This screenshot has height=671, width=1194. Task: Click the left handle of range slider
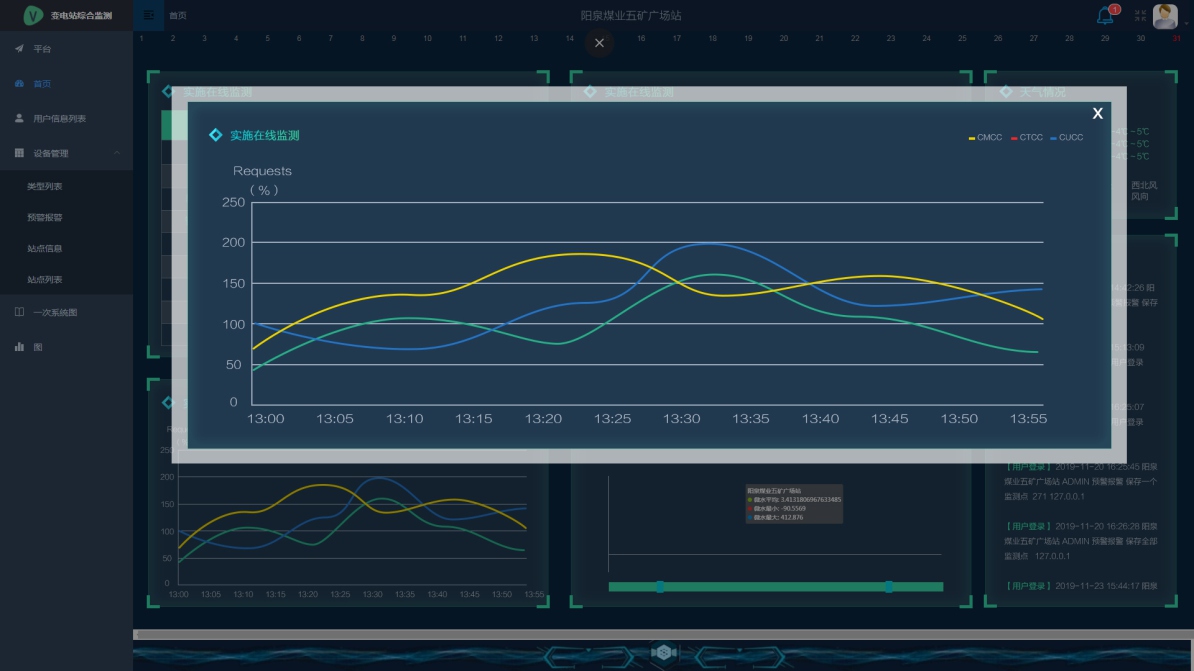coord(660,587)
